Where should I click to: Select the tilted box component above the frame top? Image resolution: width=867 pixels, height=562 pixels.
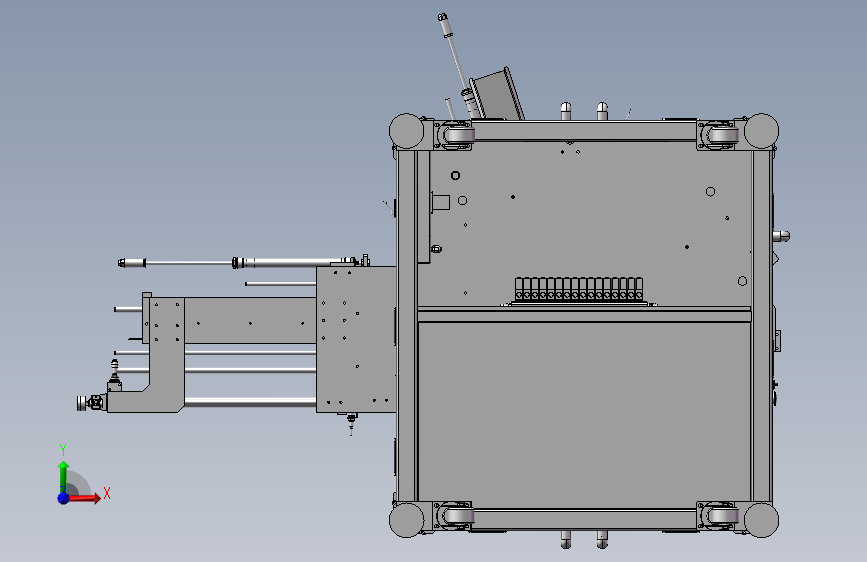498,94
